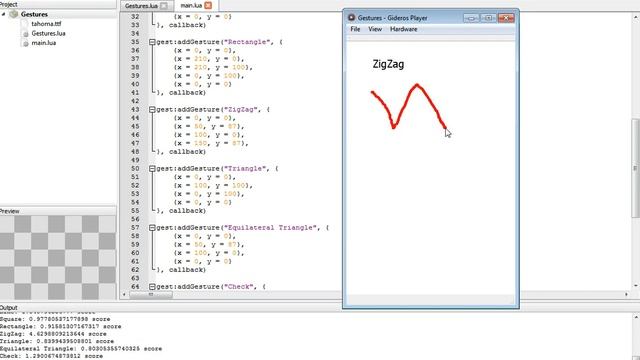Click the editor horizontal scrollbar left arrow
640x360 pixels.
(x=124, y=294)
